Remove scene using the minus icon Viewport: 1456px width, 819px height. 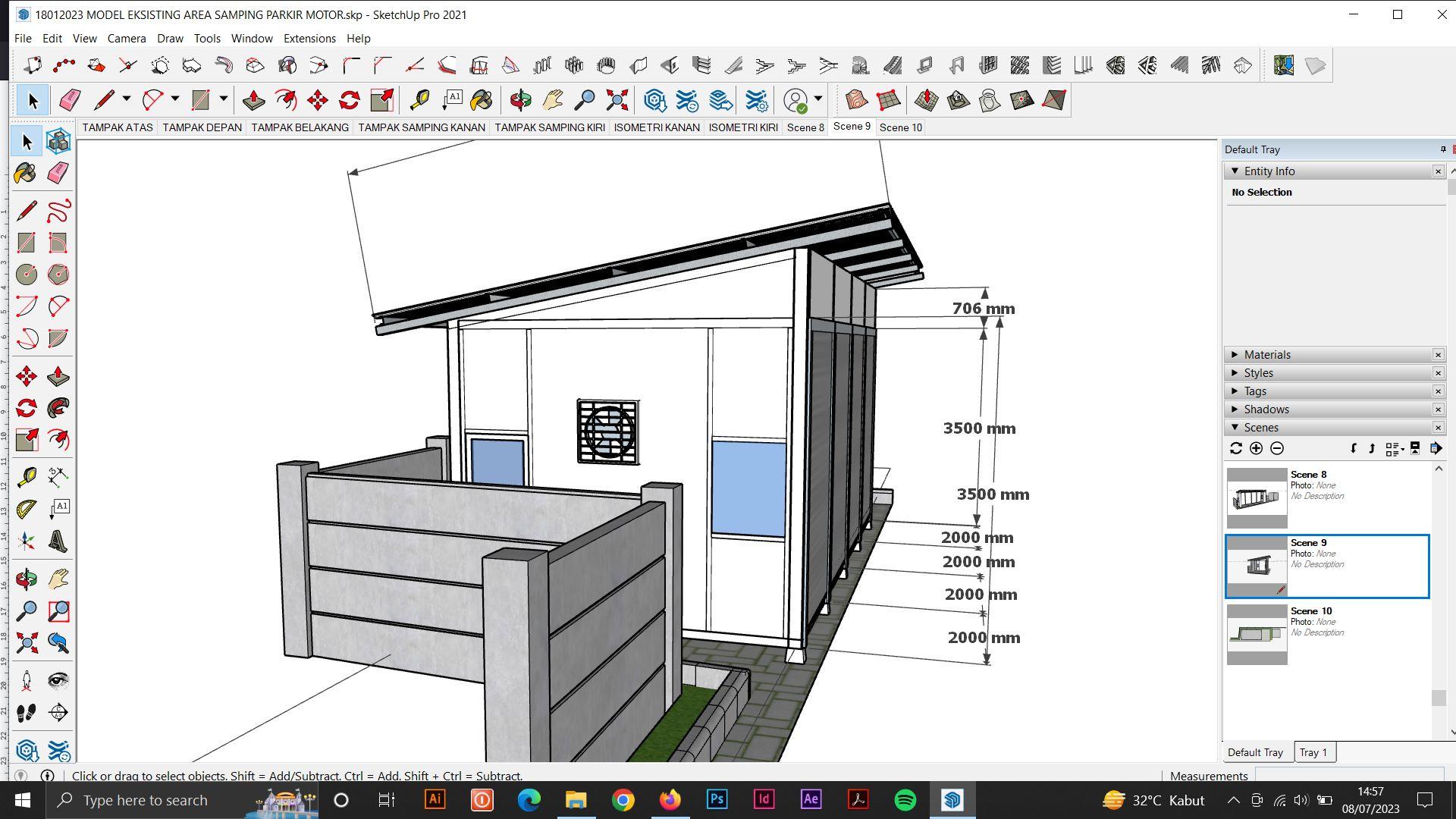coord(1277,448)
